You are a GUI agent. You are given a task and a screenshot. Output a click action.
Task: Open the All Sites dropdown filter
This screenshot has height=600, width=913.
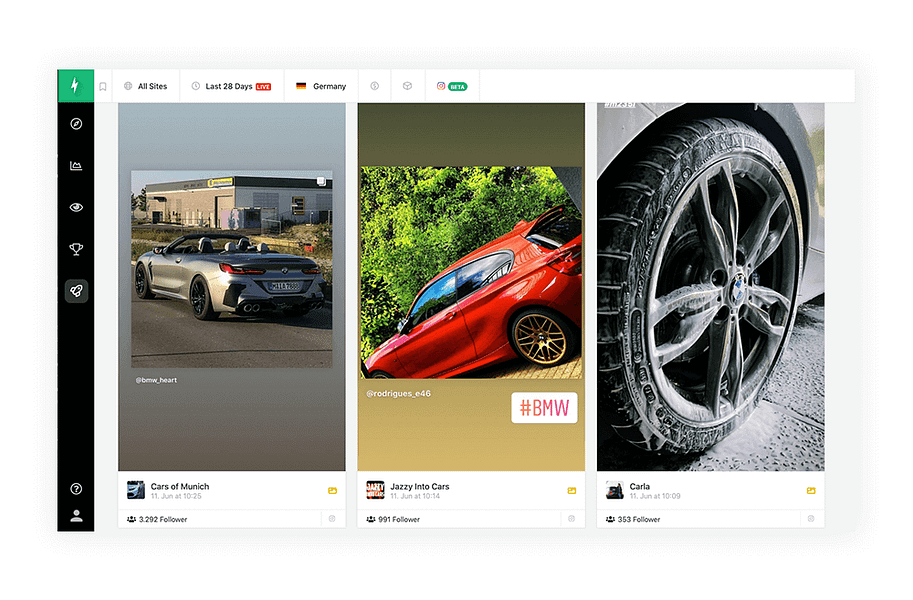tap(146, 86)
